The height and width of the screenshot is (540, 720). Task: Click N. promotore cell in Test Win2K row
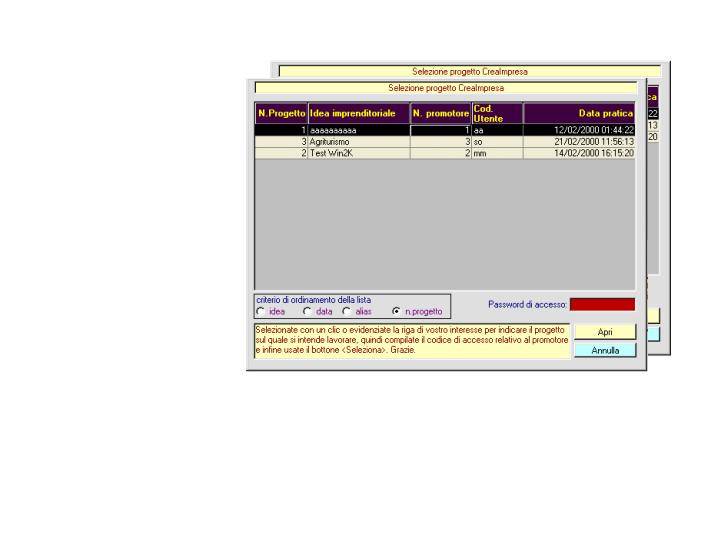coord(441,153)
